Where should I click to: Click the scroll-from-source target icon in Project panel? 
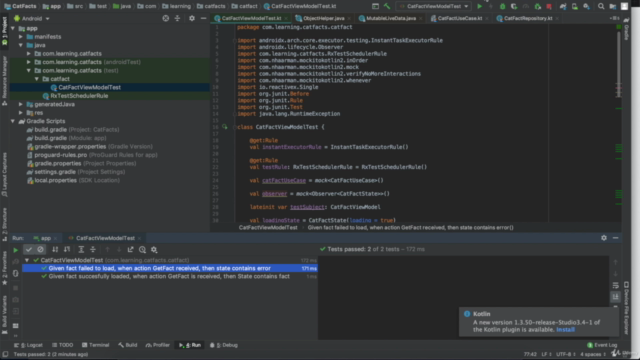[x=165, y=18]
